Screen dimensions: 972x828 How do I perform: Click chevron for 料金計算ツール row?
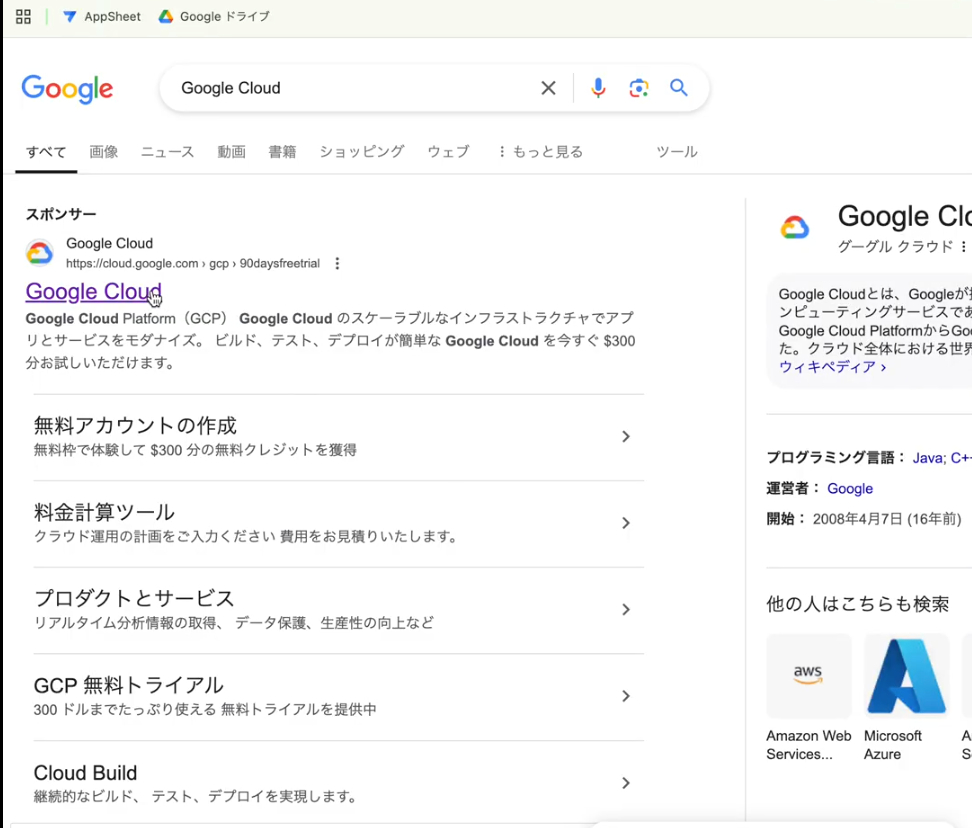626,523
